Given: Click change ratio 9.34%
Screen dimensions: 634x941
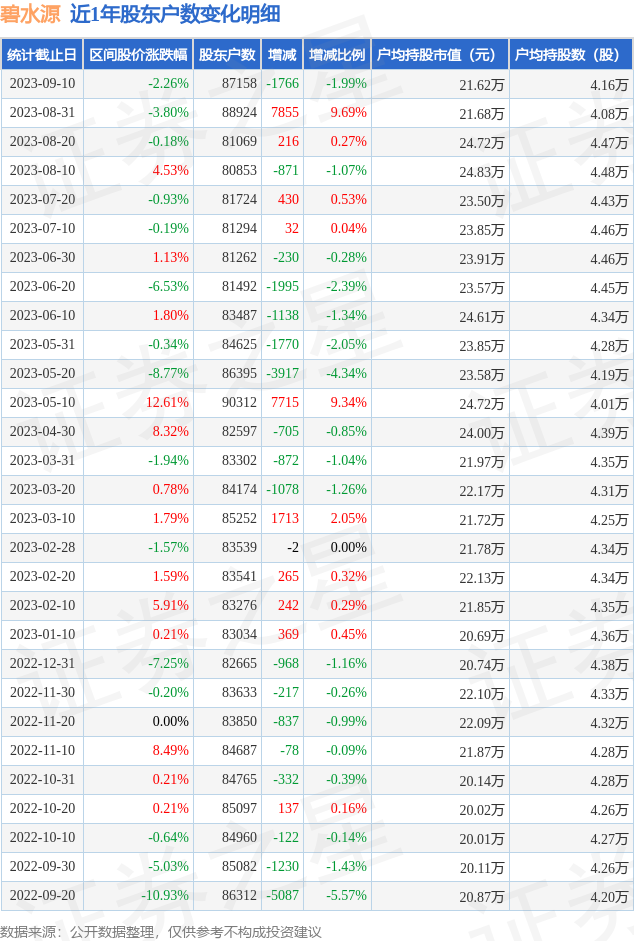Looking at the screenshot, I should pyautogui.click(x=349, y=403).
